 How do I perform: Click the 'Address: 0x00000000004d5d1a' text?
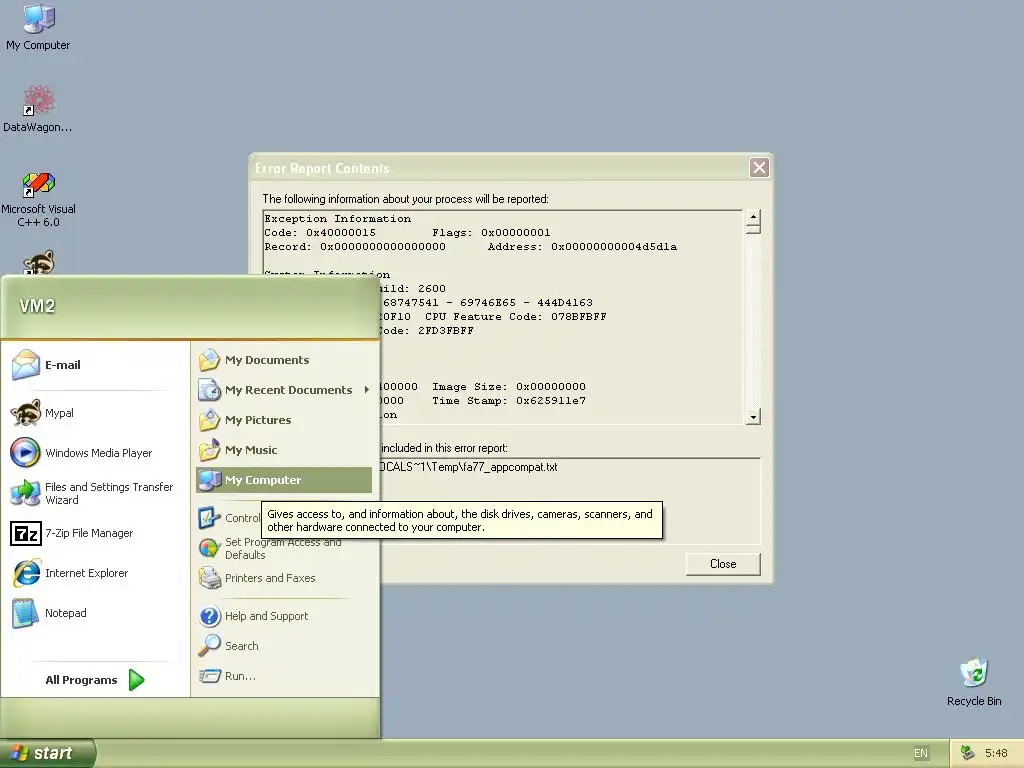pyautogui.click(x=582, y=247)
